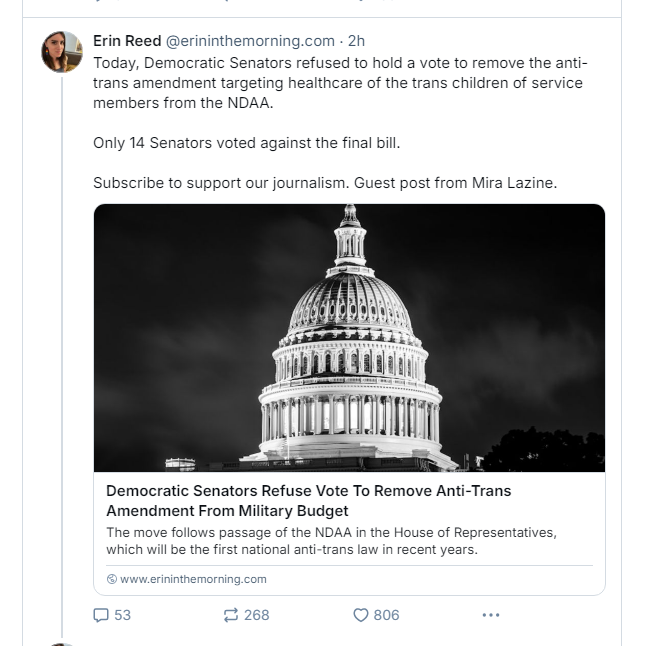Like the post with the heart icon
660x646 pixels.
pos(361,615)
